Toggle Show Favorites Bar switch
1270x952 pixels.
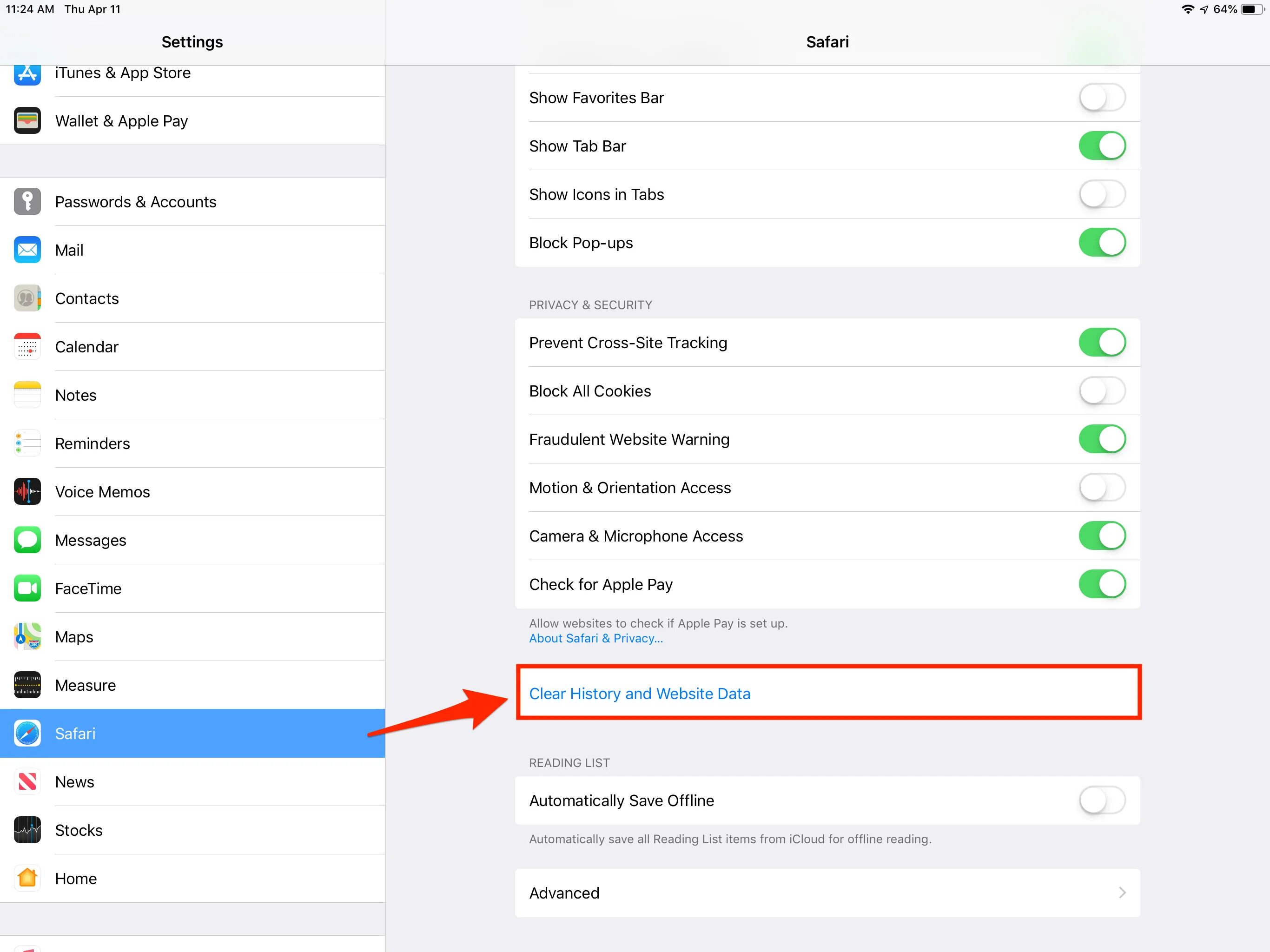[1101, 98]
